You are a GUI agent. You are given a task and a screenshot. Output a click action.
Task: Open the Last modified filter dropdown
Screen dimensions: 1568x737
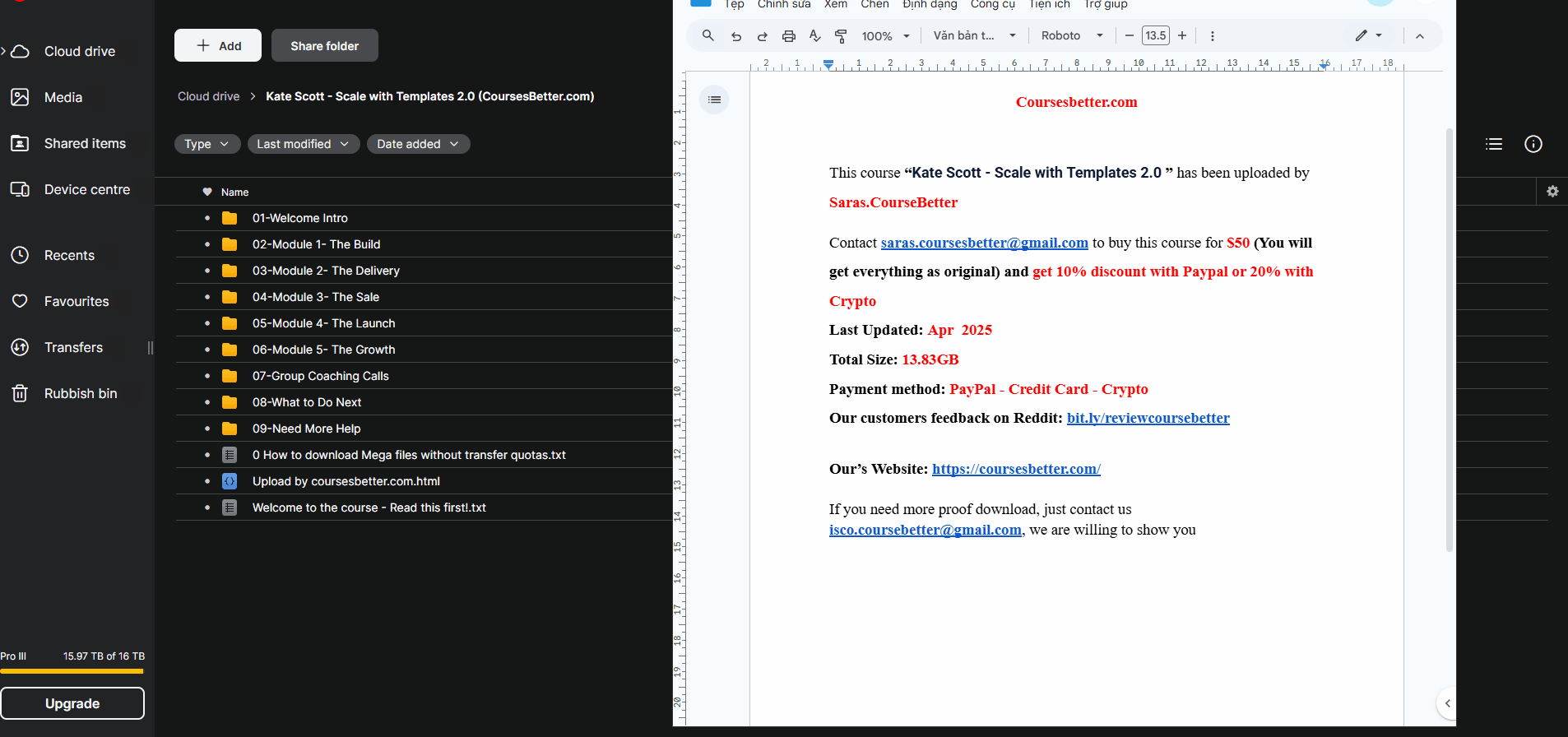click(304, 144)
